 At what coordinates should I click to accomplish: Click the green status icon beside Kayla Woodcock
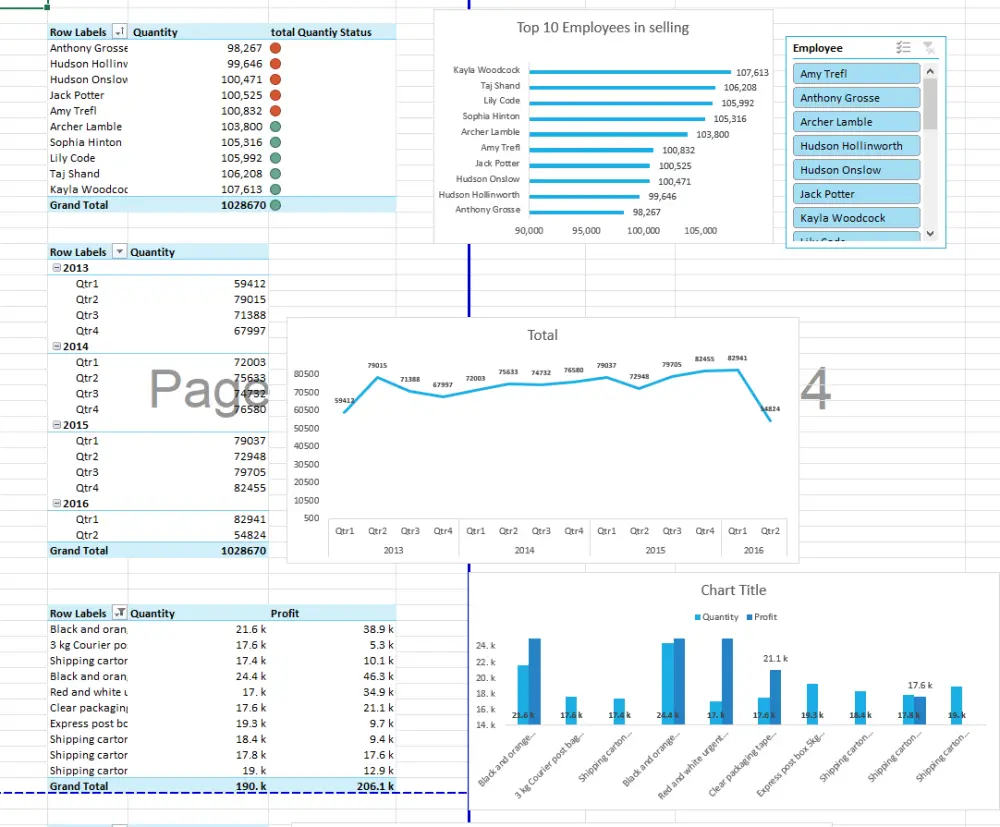click(x=276, y=189)
